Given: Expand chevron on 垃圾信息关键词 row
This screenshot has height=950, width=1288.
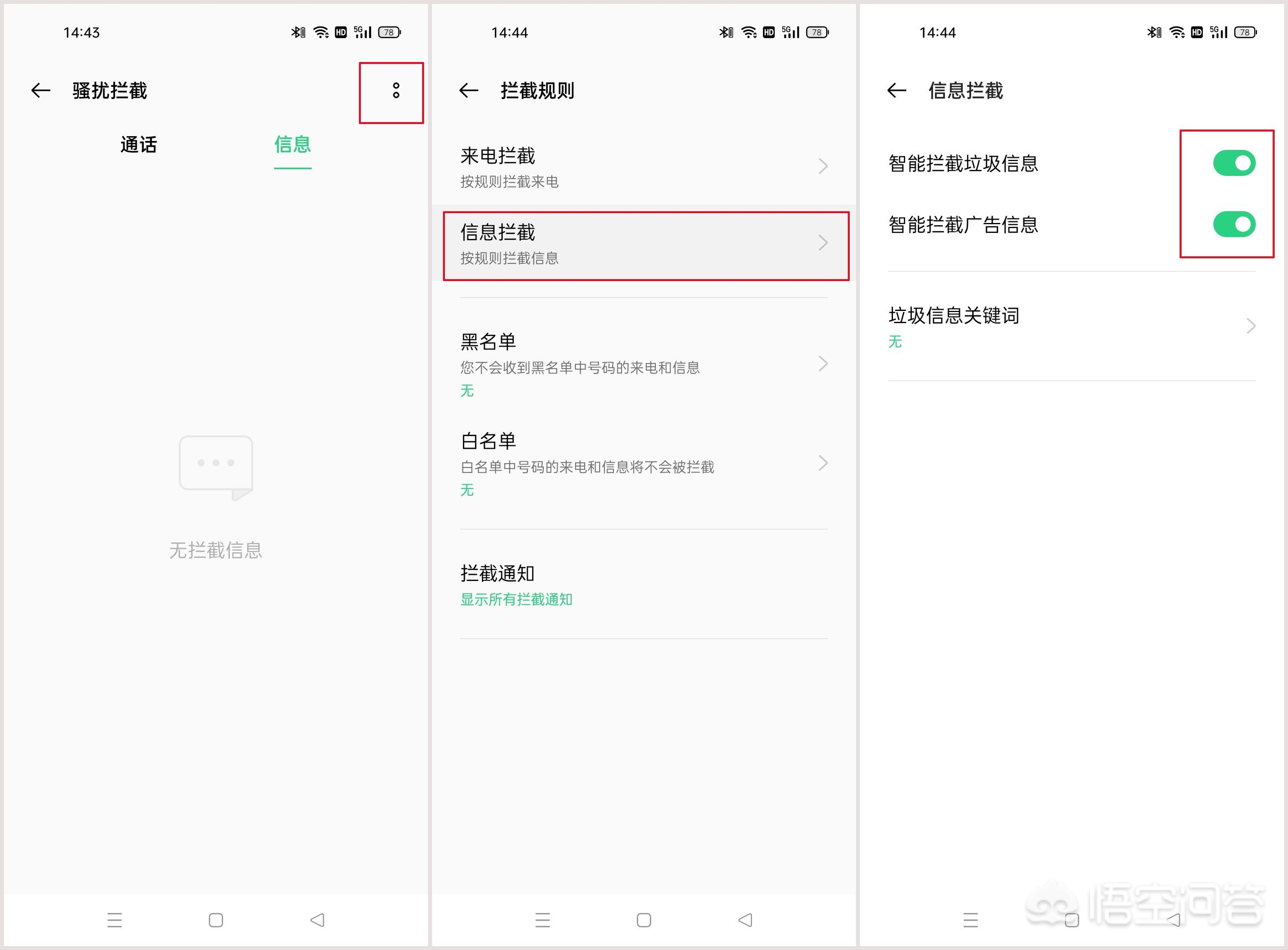Looking at the screenshot, I should click(1250, 326).
